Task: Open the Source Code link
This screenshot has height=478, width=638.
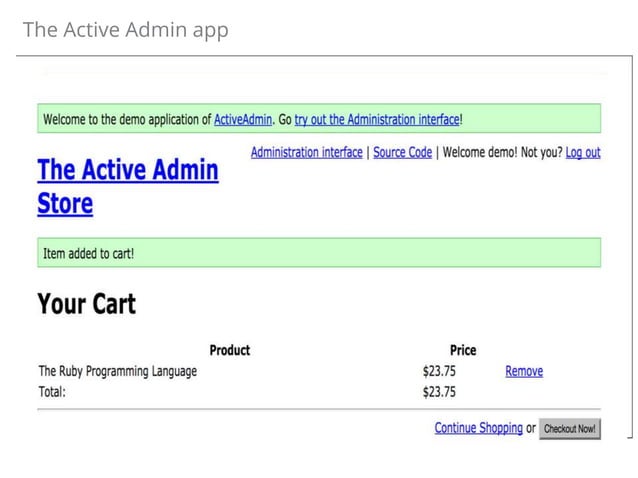Action: point(402,153)
